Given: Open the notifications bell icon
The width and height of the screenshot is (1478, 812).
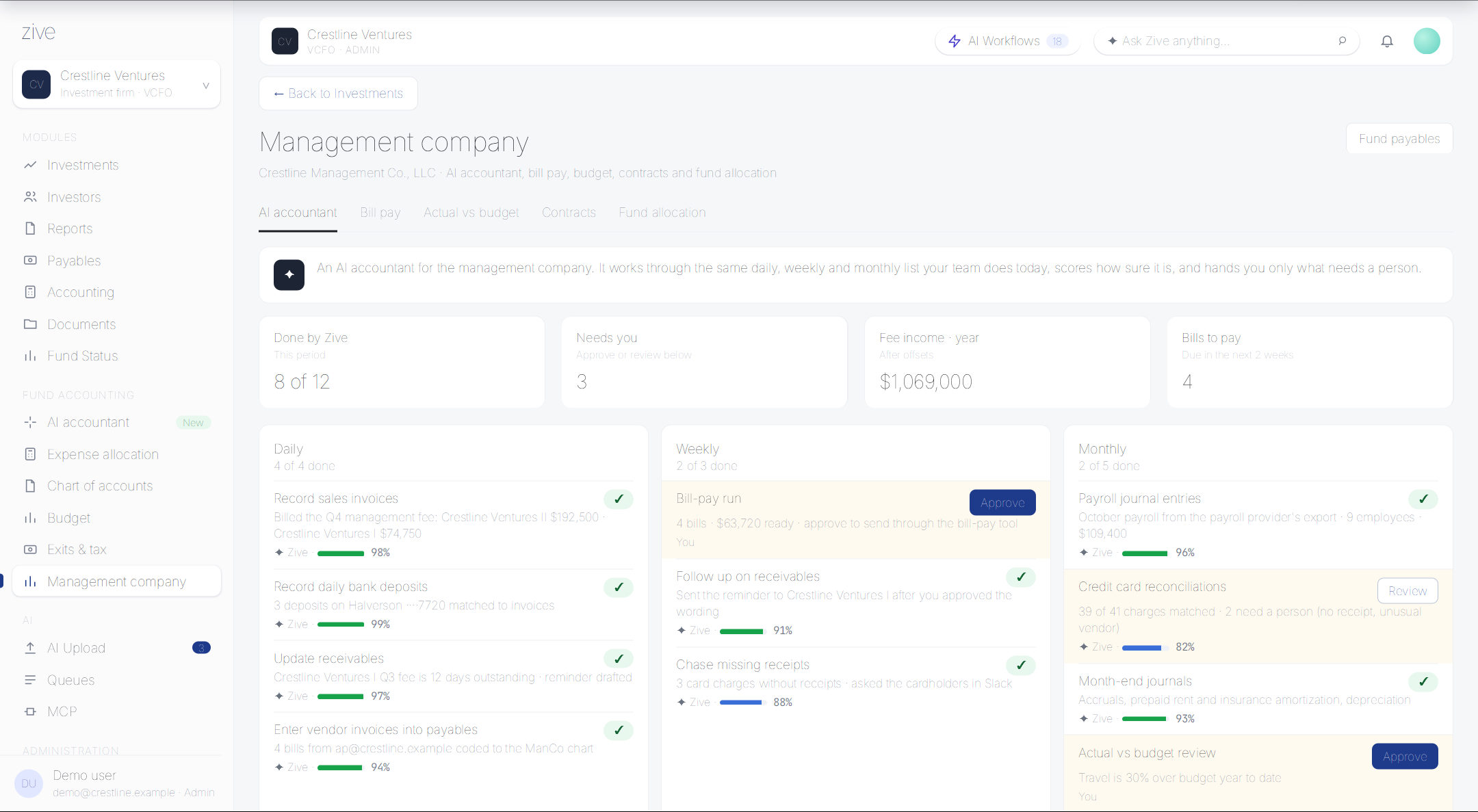Looking at the screenshot, I should click(x=1387, y=41).
